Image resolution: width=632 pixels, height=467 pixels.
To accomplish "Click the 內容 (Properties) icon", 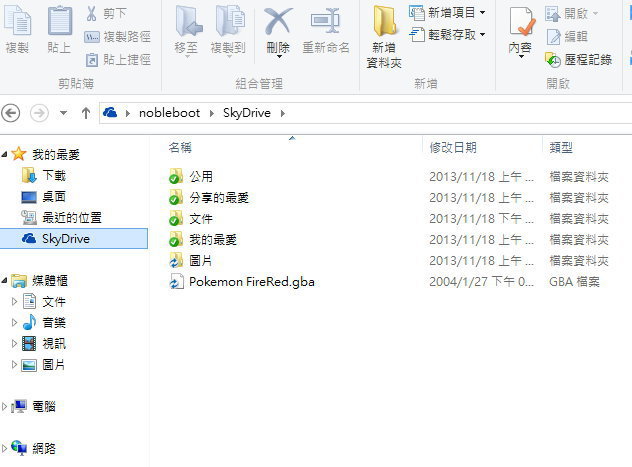I will click(521, 22).
